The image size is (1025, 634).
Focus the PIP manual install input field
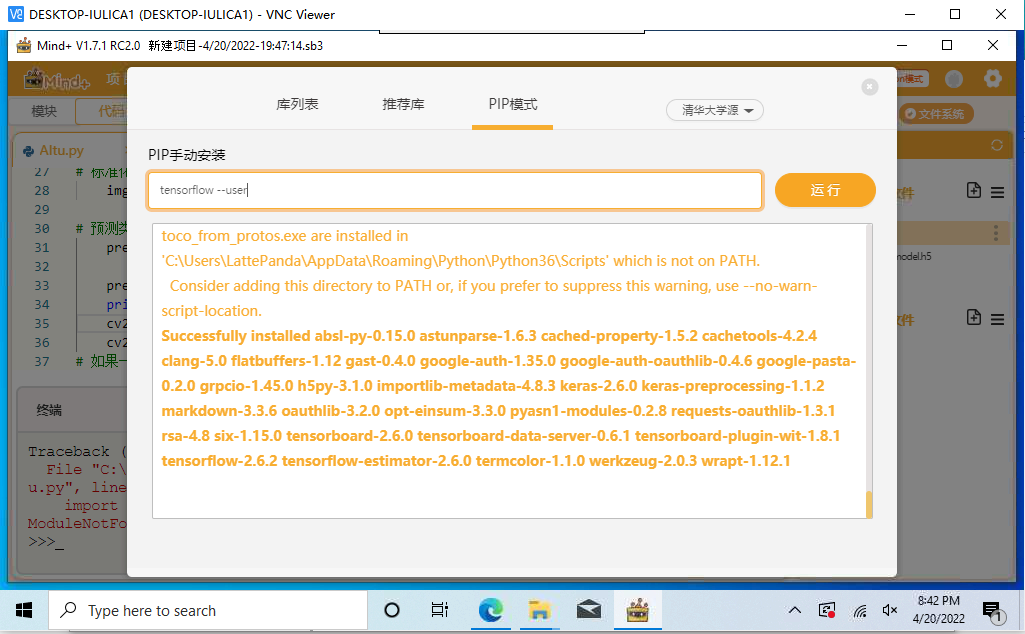(x=455, y=190)
